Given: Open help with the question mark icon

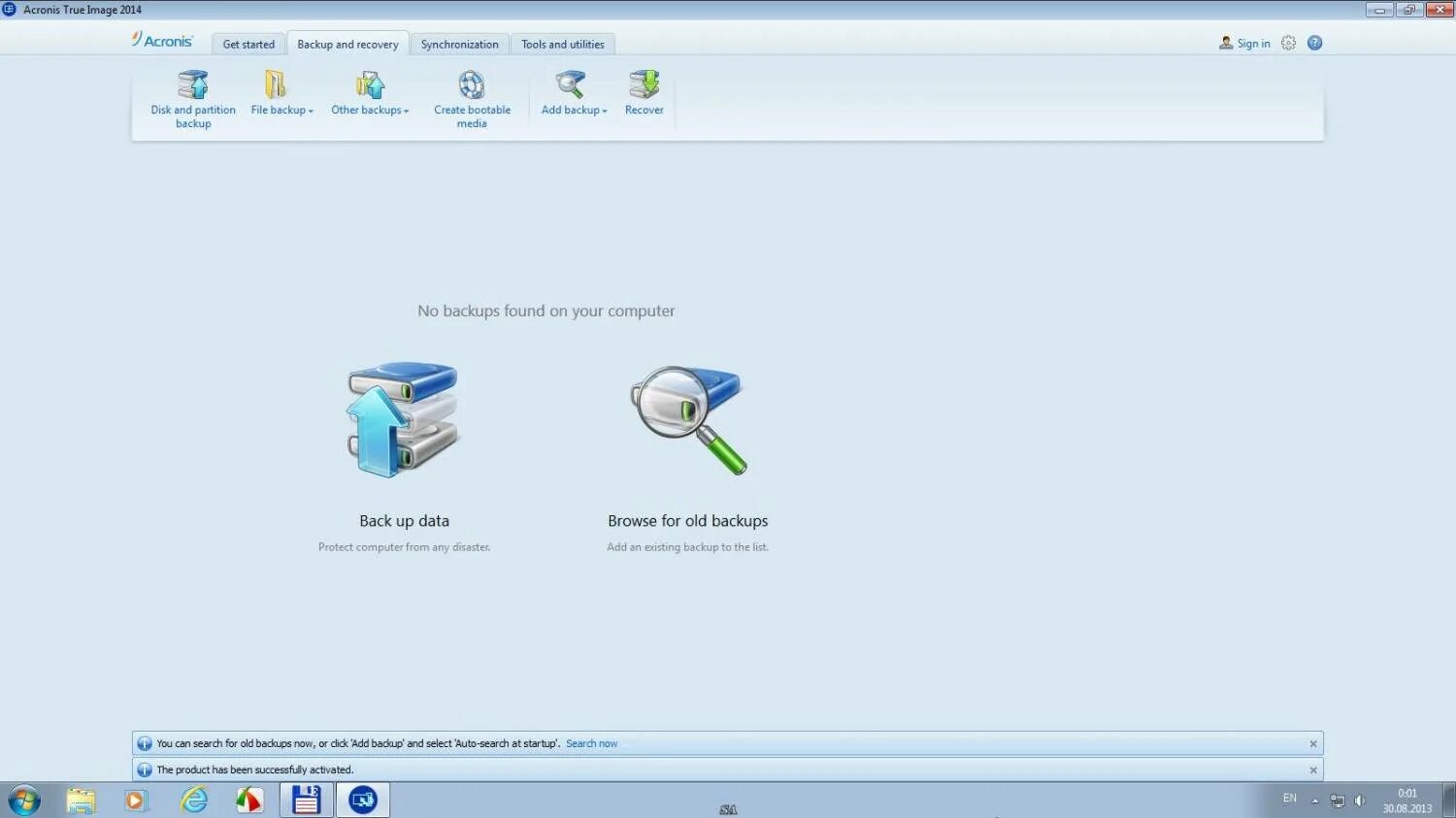Looking at the screenshot, I should pos(1315,43).
